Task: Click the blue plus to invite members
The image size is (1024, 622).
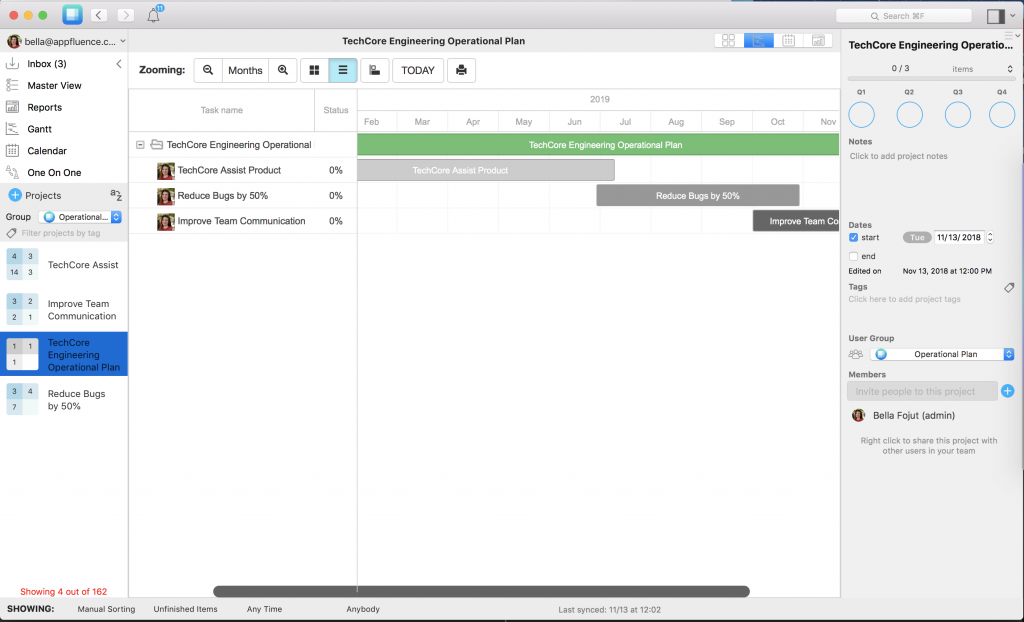Action: click(x=1008, y=391)
